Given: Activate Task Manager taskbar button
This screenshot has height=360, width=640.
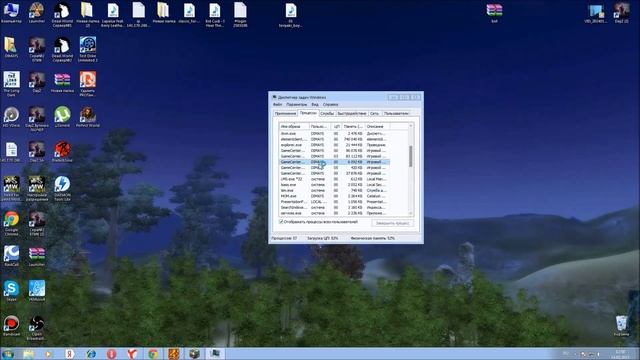Looking at the screenshot, I should point(215,353).
